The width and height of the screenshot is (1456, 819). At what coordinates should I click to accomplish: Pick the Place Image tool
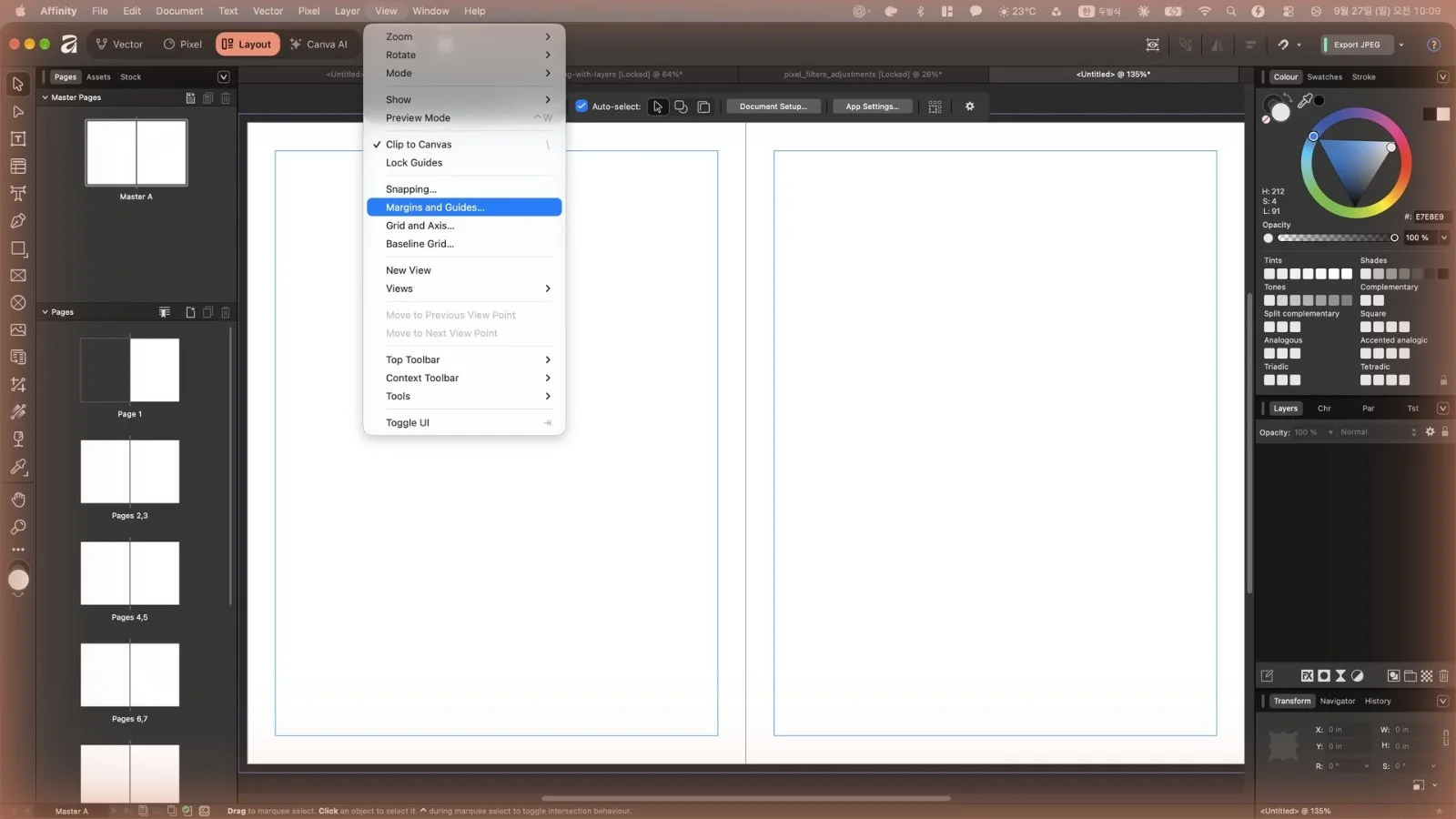click(17, 330)
